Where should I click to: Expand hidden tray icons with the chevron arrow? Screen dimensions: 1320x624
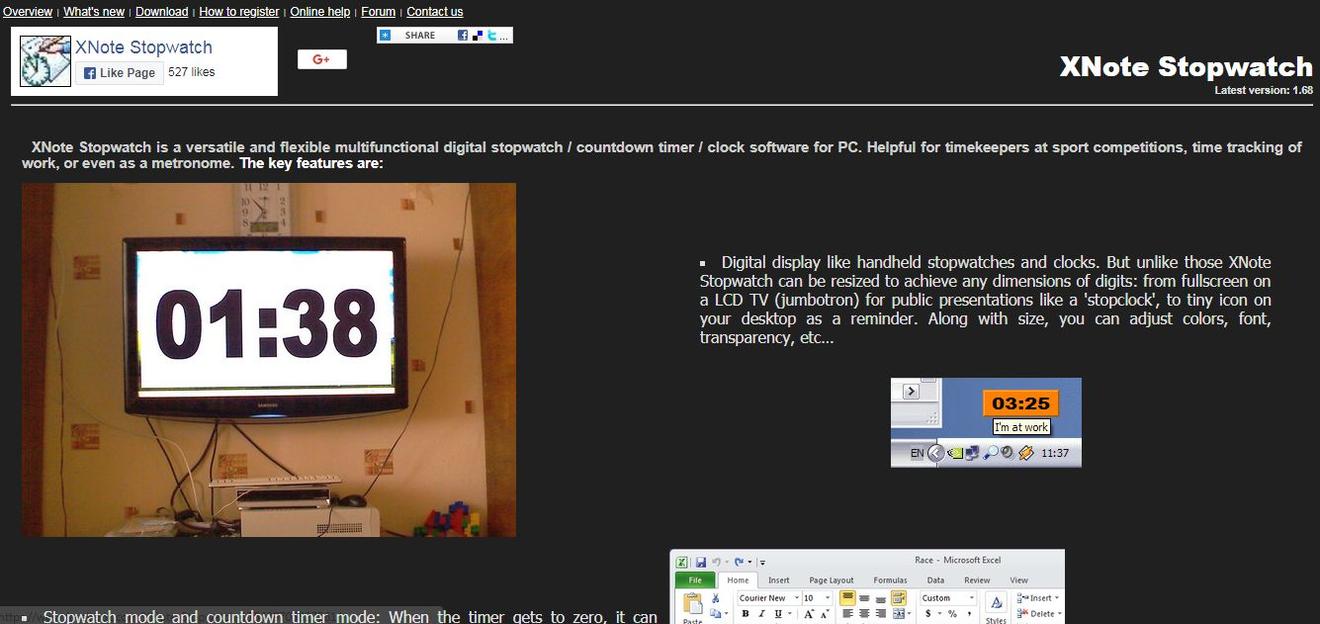pyautogui.click(x=935, y=453)
